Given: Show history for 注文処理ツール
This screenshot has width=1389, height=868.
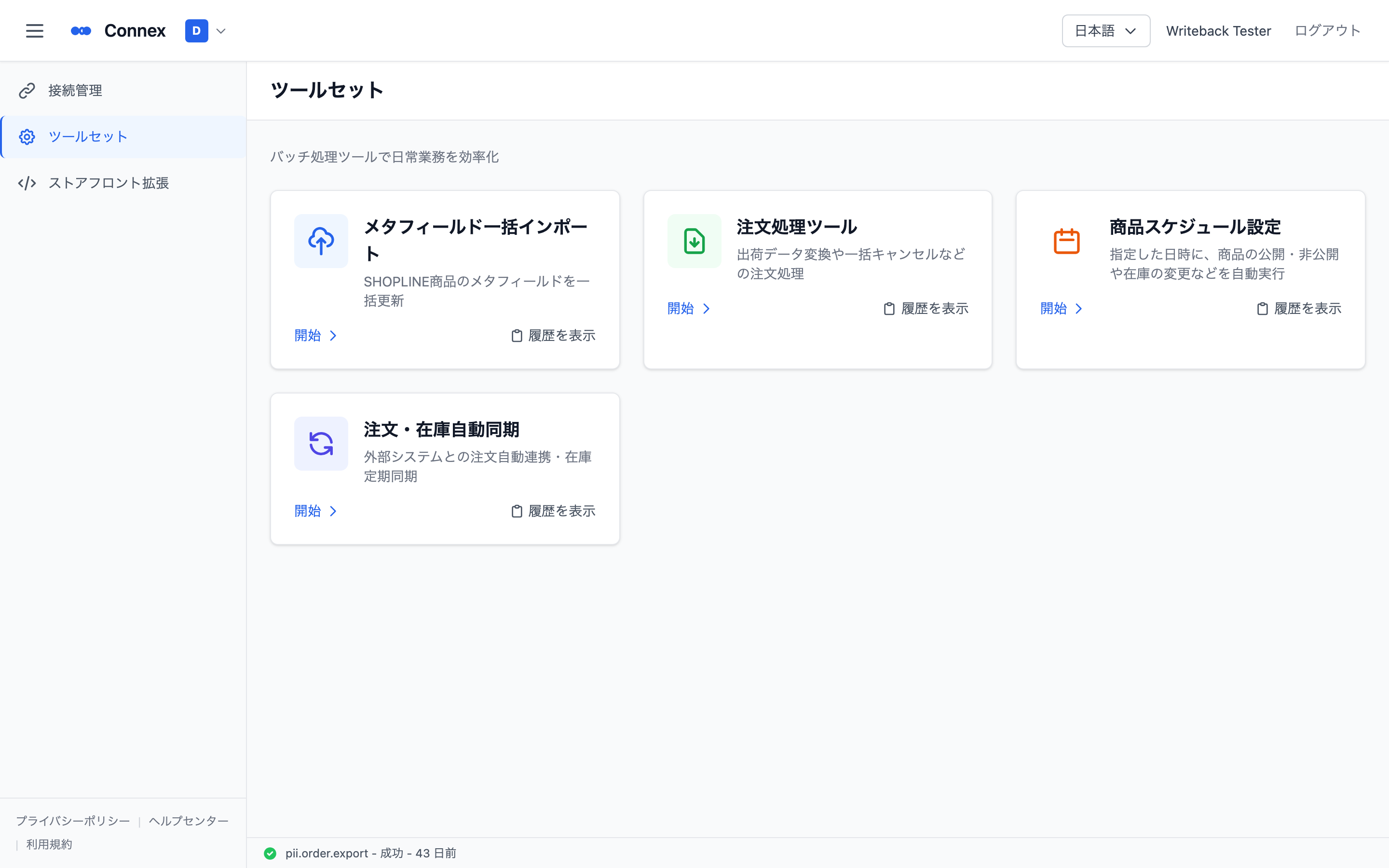Looking at the screenshot, I should [x=926, y=309].
